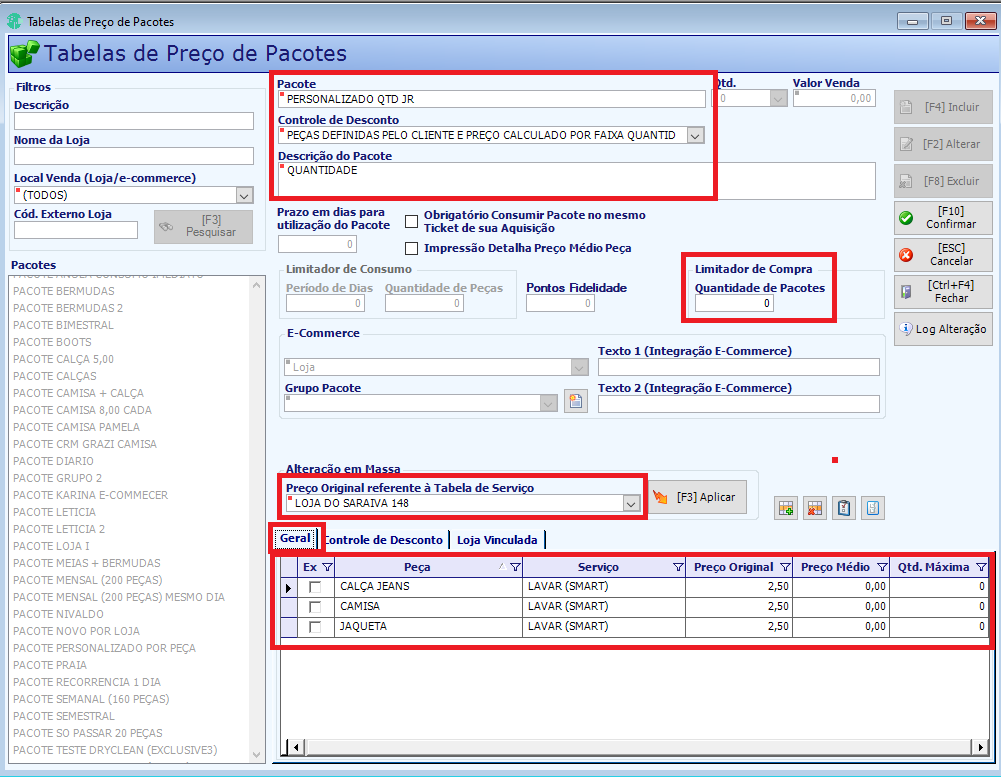This screenshot has height=777, width=1001.
Task: Click the Pacotes list vertical scrollbar down arrow
Action: click(257, 755)
